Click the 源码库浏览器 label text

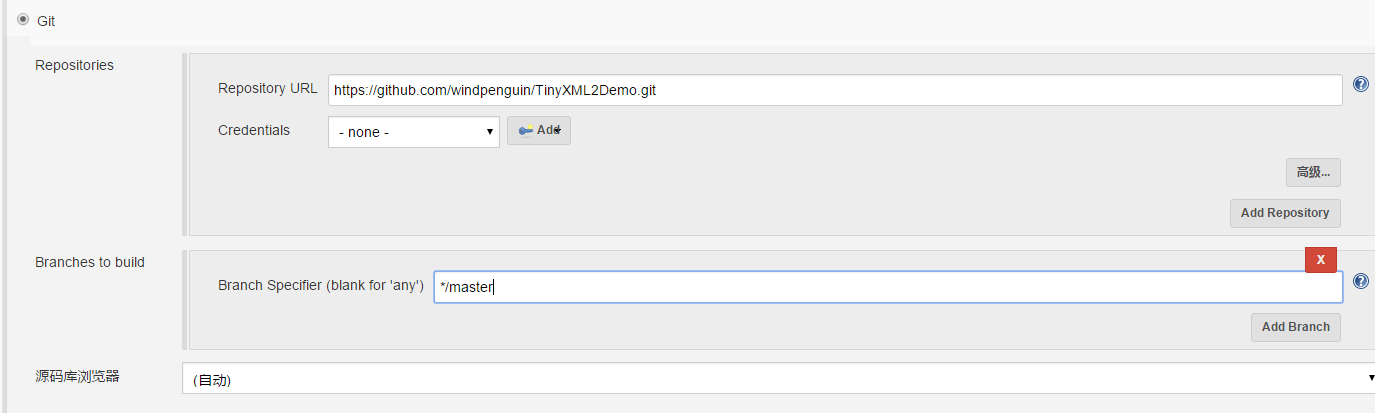point(78,377)
